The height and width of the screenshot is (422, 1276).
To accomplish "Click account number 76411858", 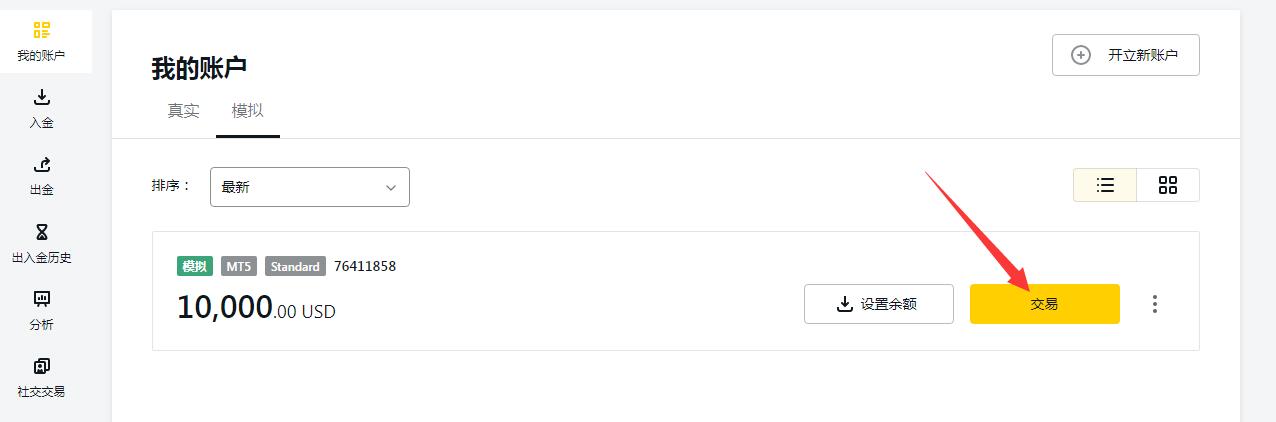I will [x=365, y=266].
